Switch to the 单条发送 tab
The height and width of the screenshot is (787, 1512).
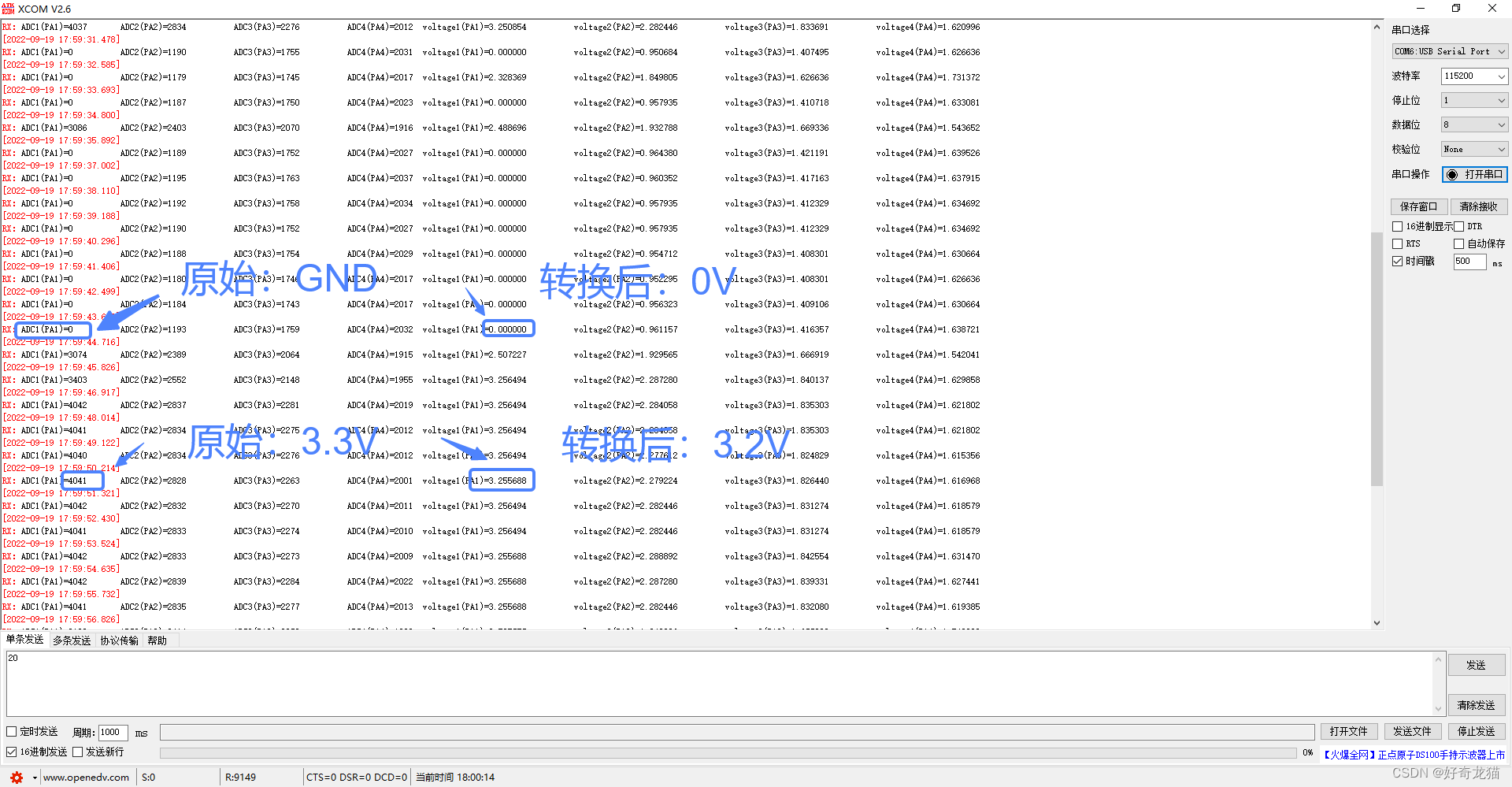click(x=24, y=640)
